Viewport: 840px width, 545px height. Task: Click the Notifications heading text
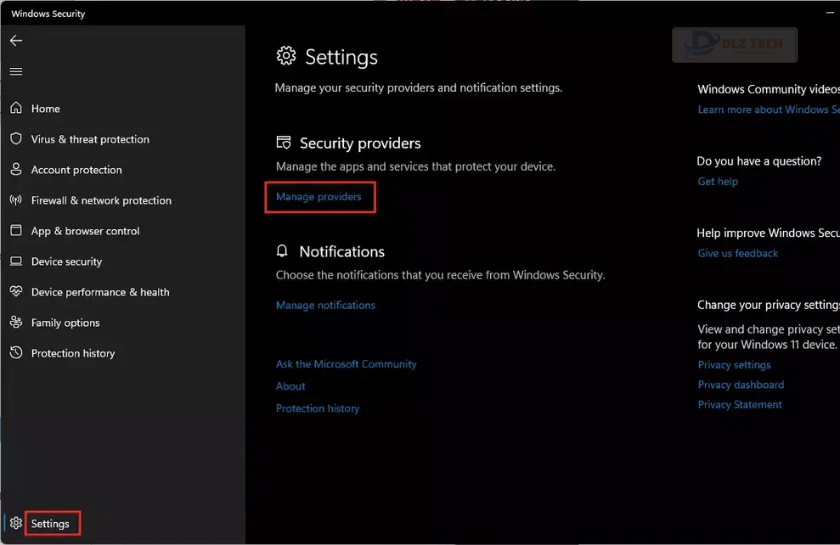tap(342, 251)
